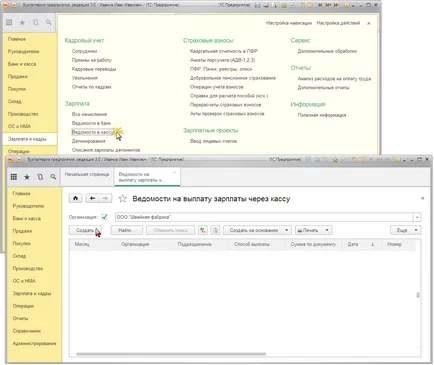The height and width of the screenshot is (365, 434).
Task: Click the M- icon in back window title bar
Action: pos(337,5)
